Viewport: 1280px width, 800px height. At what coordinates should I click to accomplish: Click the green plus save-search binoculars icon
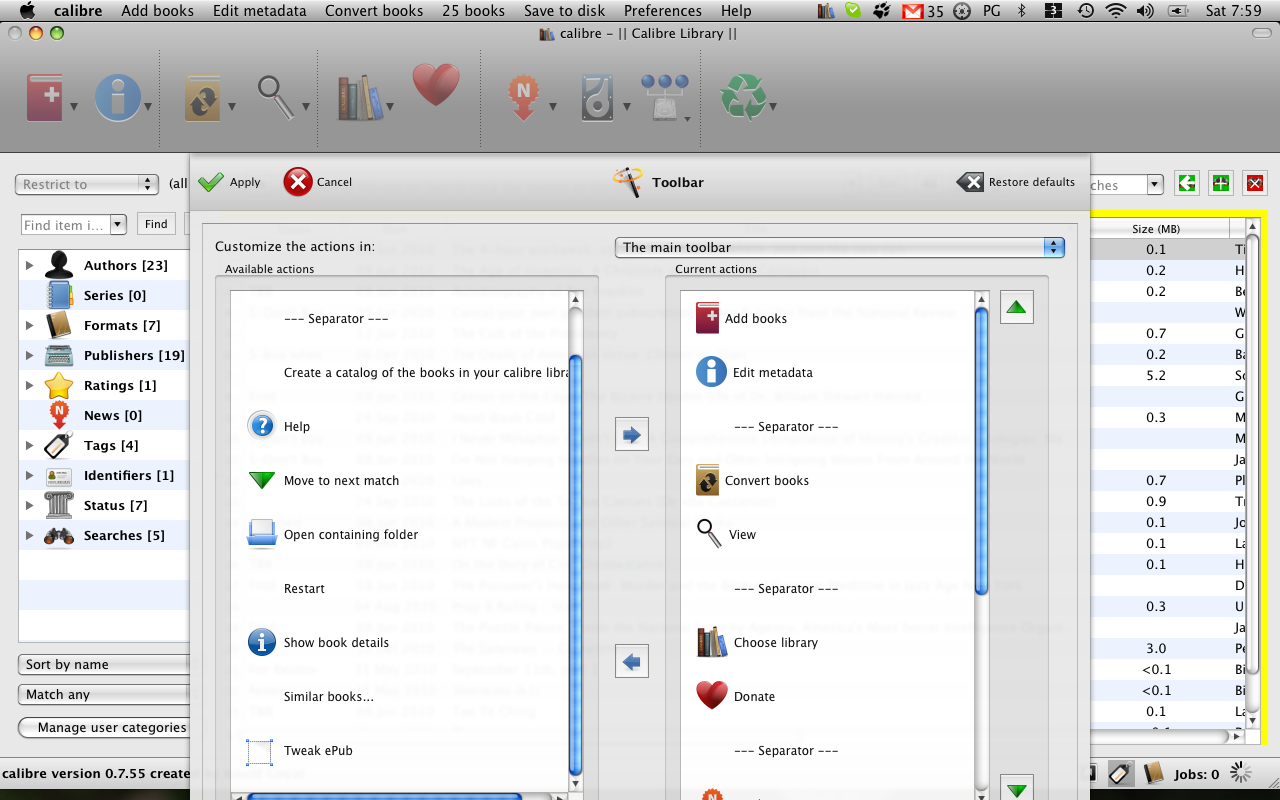[1221, 183]
